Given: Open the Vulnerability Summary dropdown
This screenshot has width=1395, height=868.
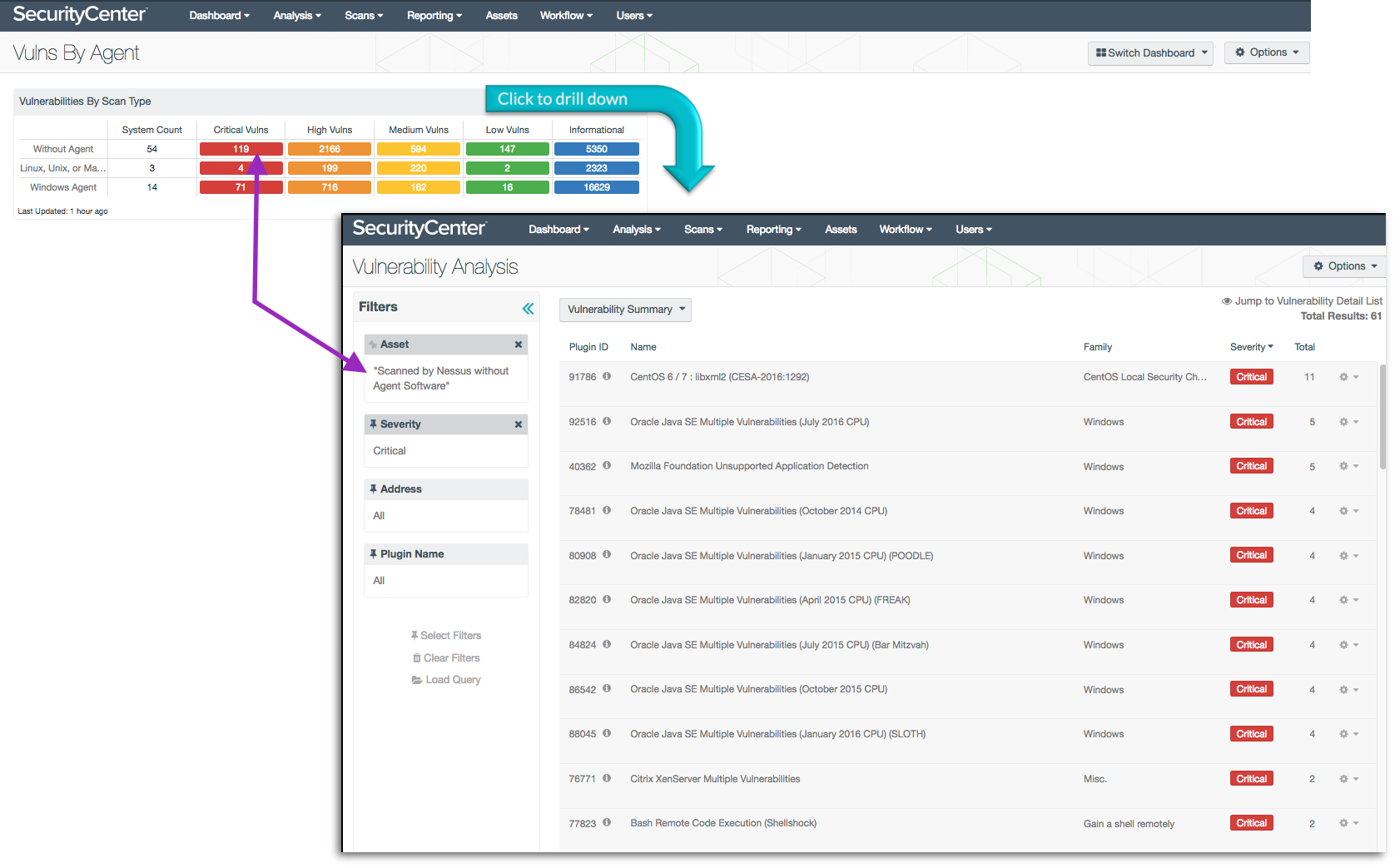Looking at the screenshot, I should click(x=625, y=310).
